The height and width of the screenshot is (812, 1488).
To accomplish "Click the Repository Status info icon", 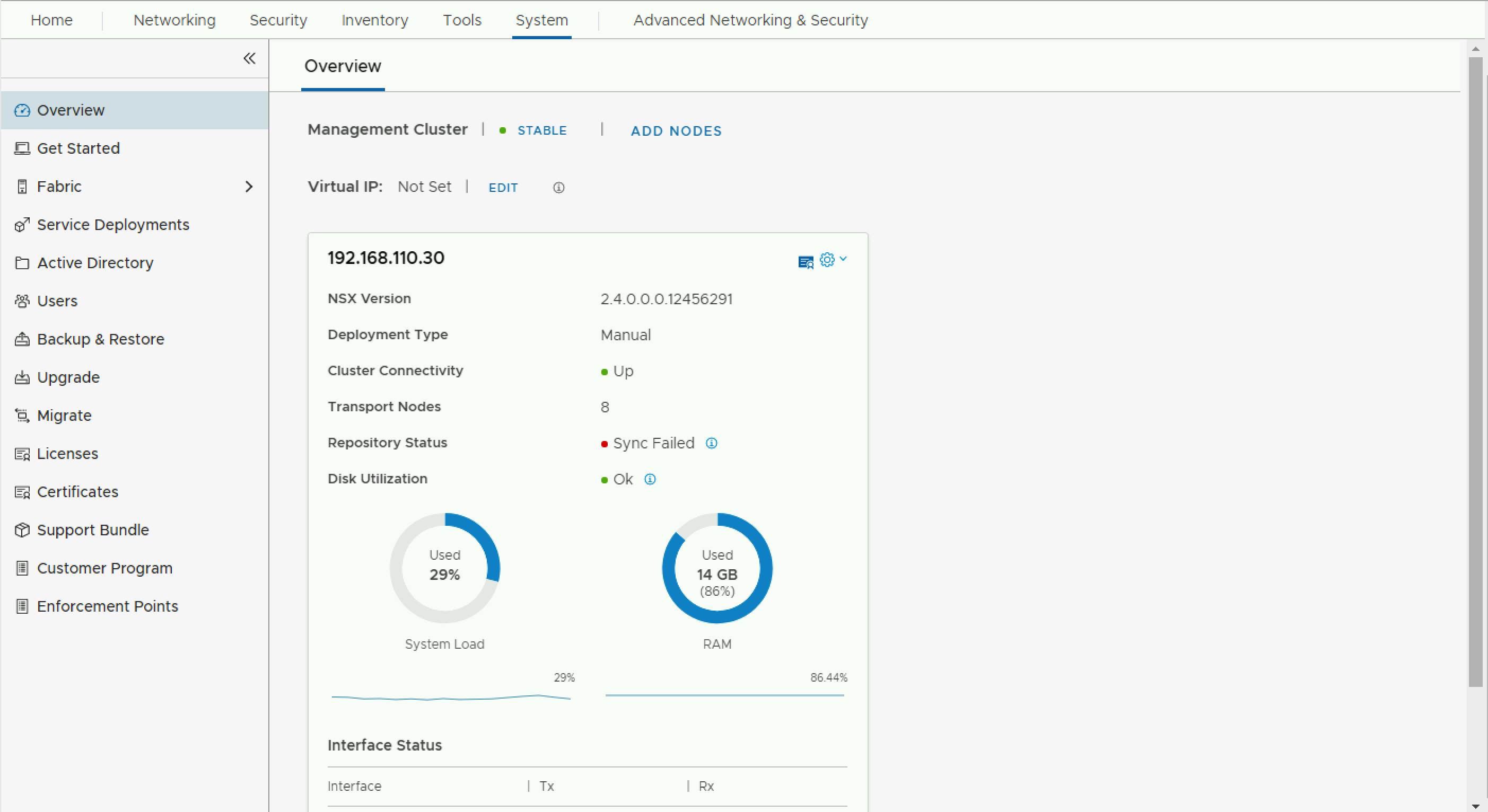I will coord(711,443).
